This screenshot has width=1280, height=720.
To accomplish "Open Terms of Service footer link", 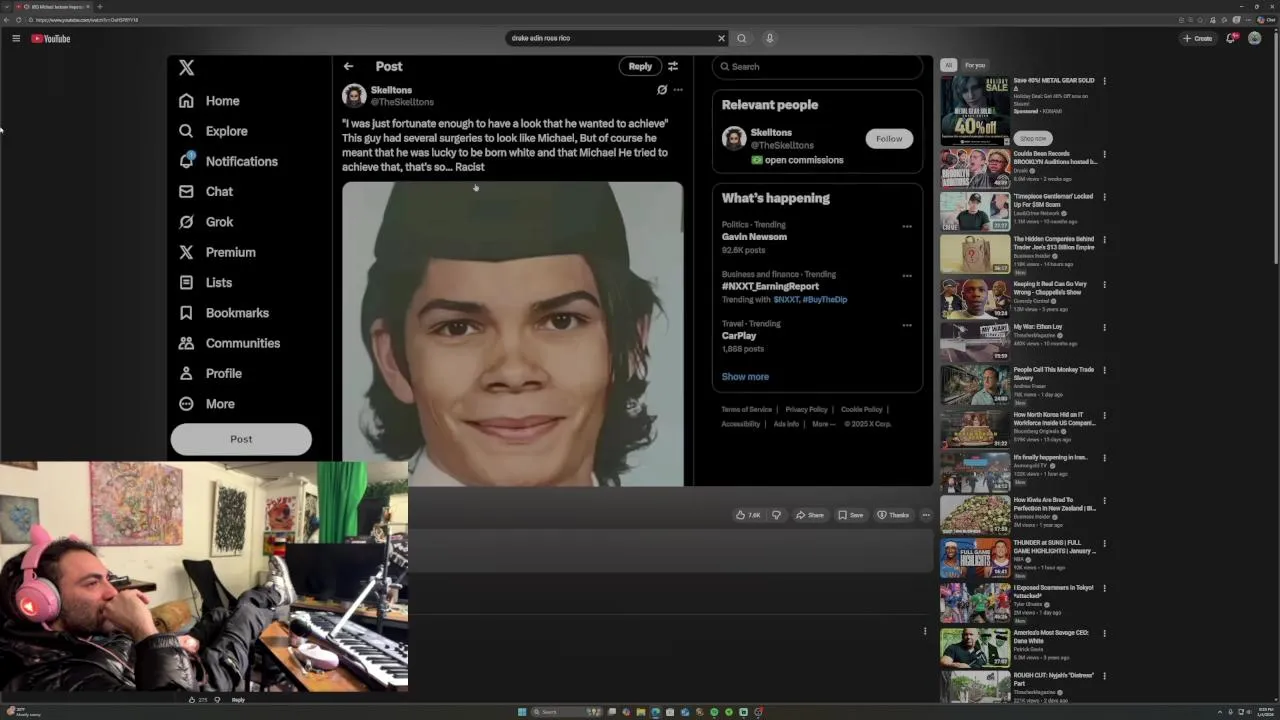I will point(747,409).
